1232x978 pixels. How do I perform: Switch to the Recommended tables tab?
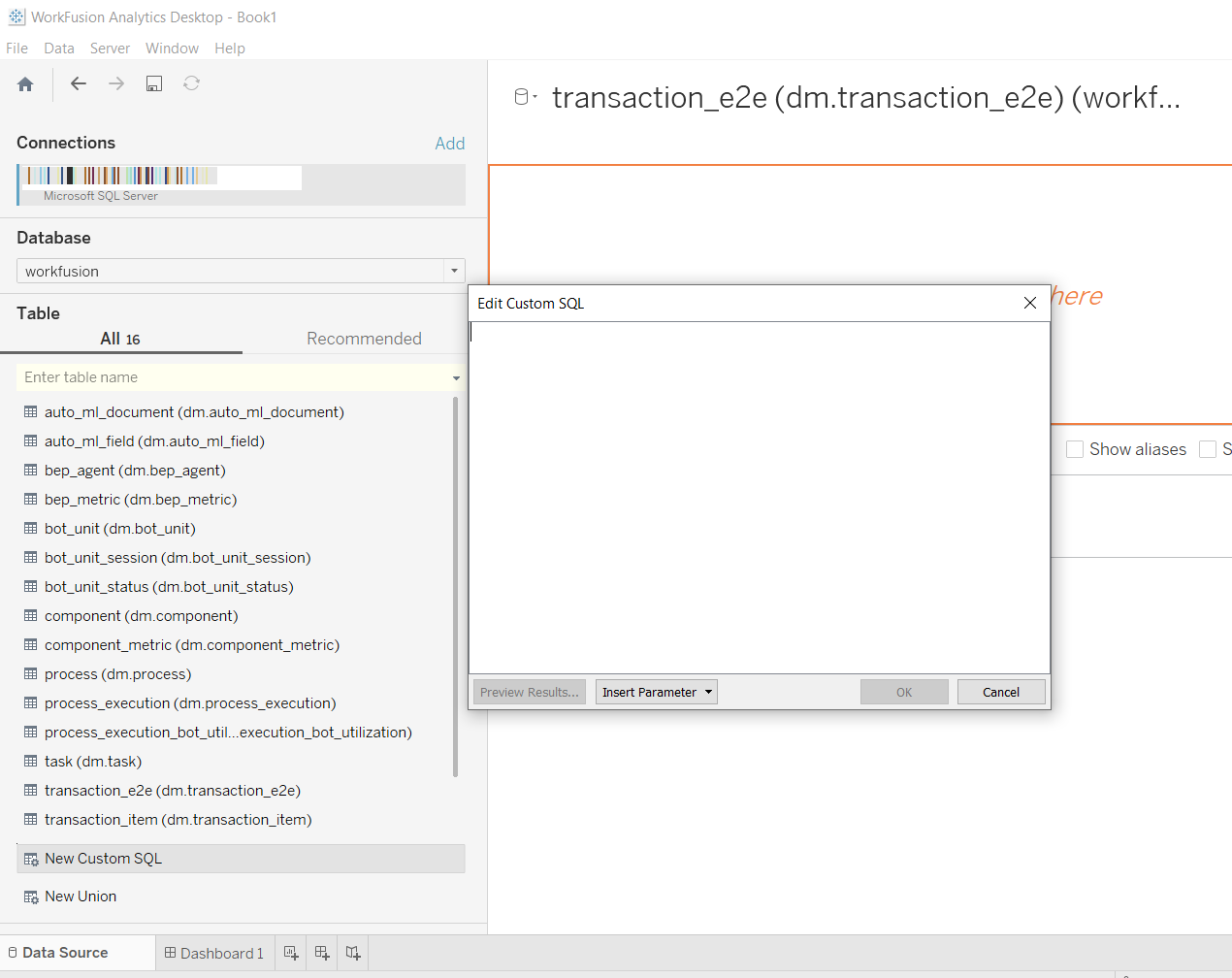click(x=364, y=339)
